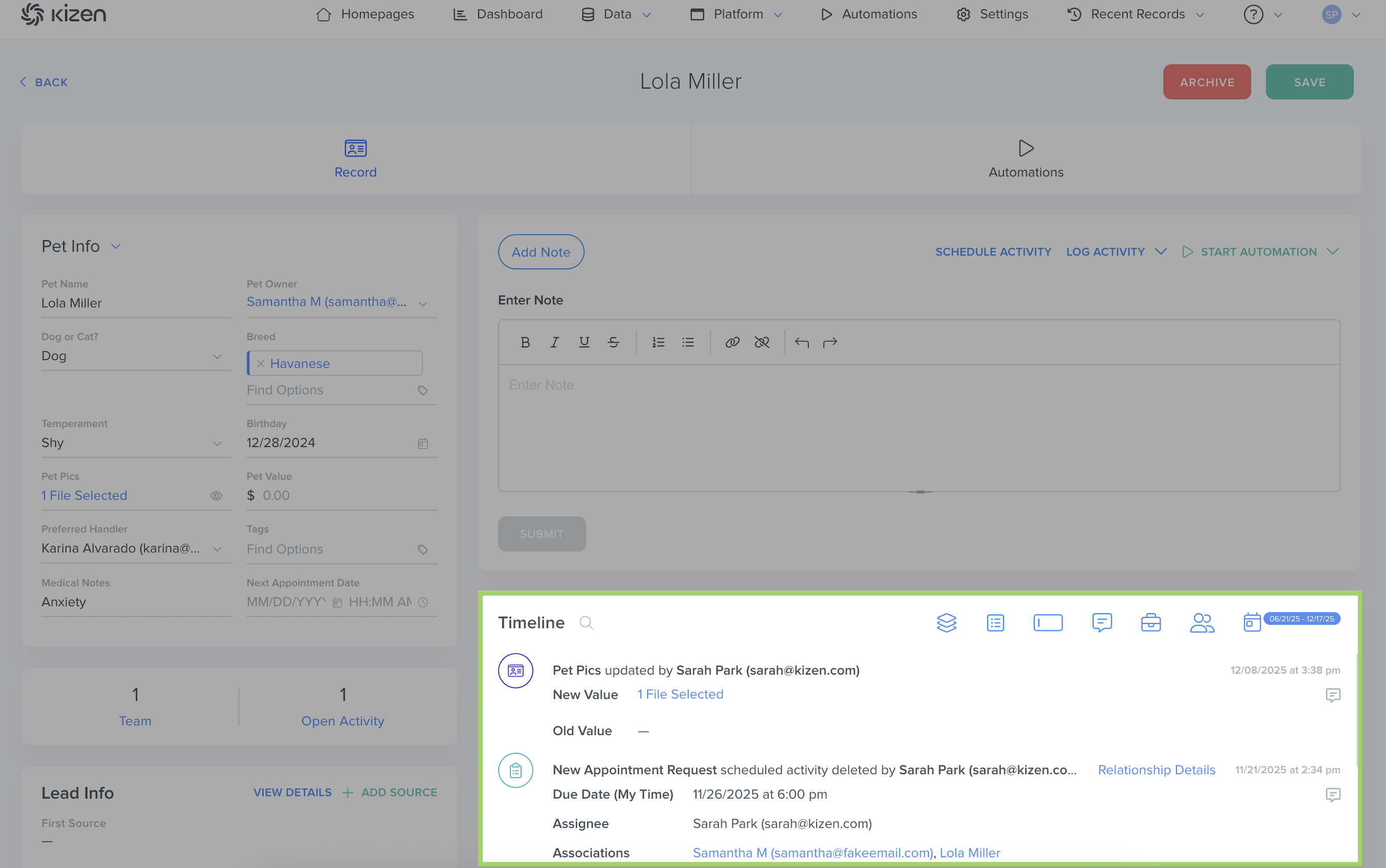This screenshot has width=1386, height=868.
Task: Click the note editor resize handle
Action: point(920,492)
